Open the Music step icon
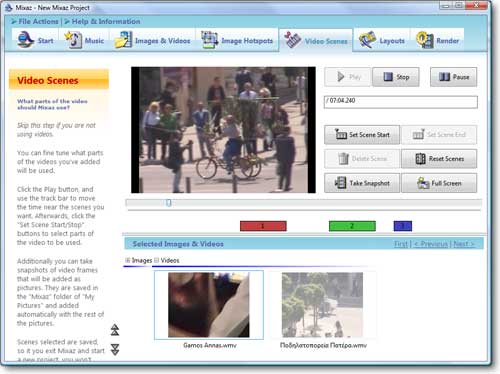 click(73, 40)
